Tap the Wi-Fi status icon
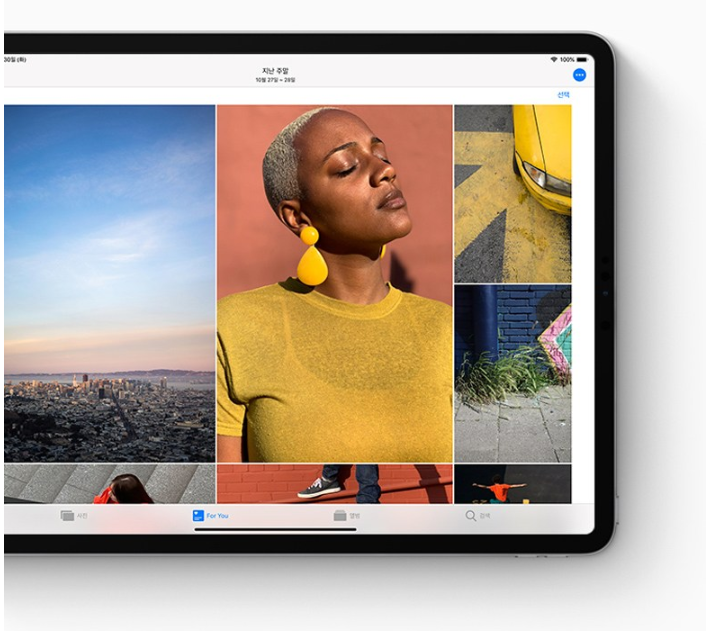This screenshot has height=631, width=707. 554,60
